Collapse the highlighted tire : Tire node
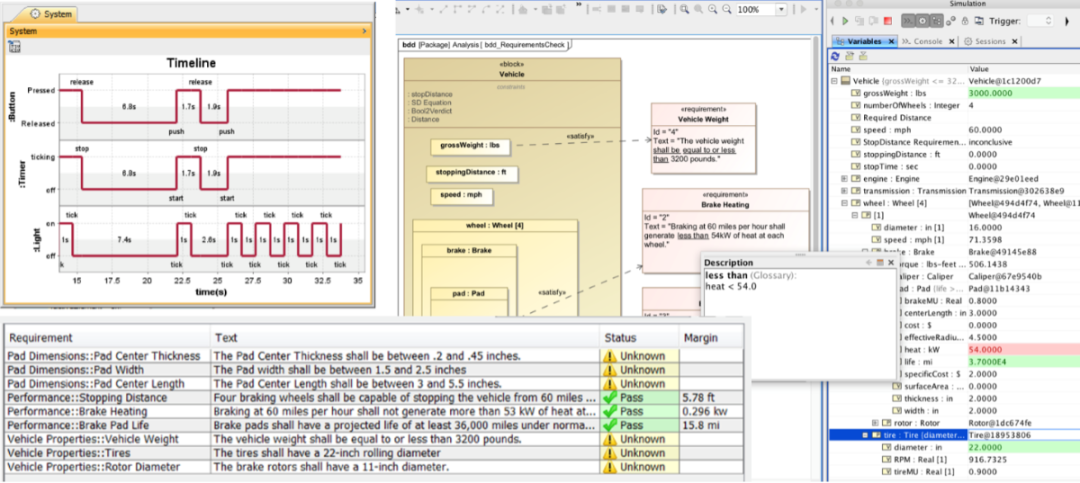 [x=865, y=435]
